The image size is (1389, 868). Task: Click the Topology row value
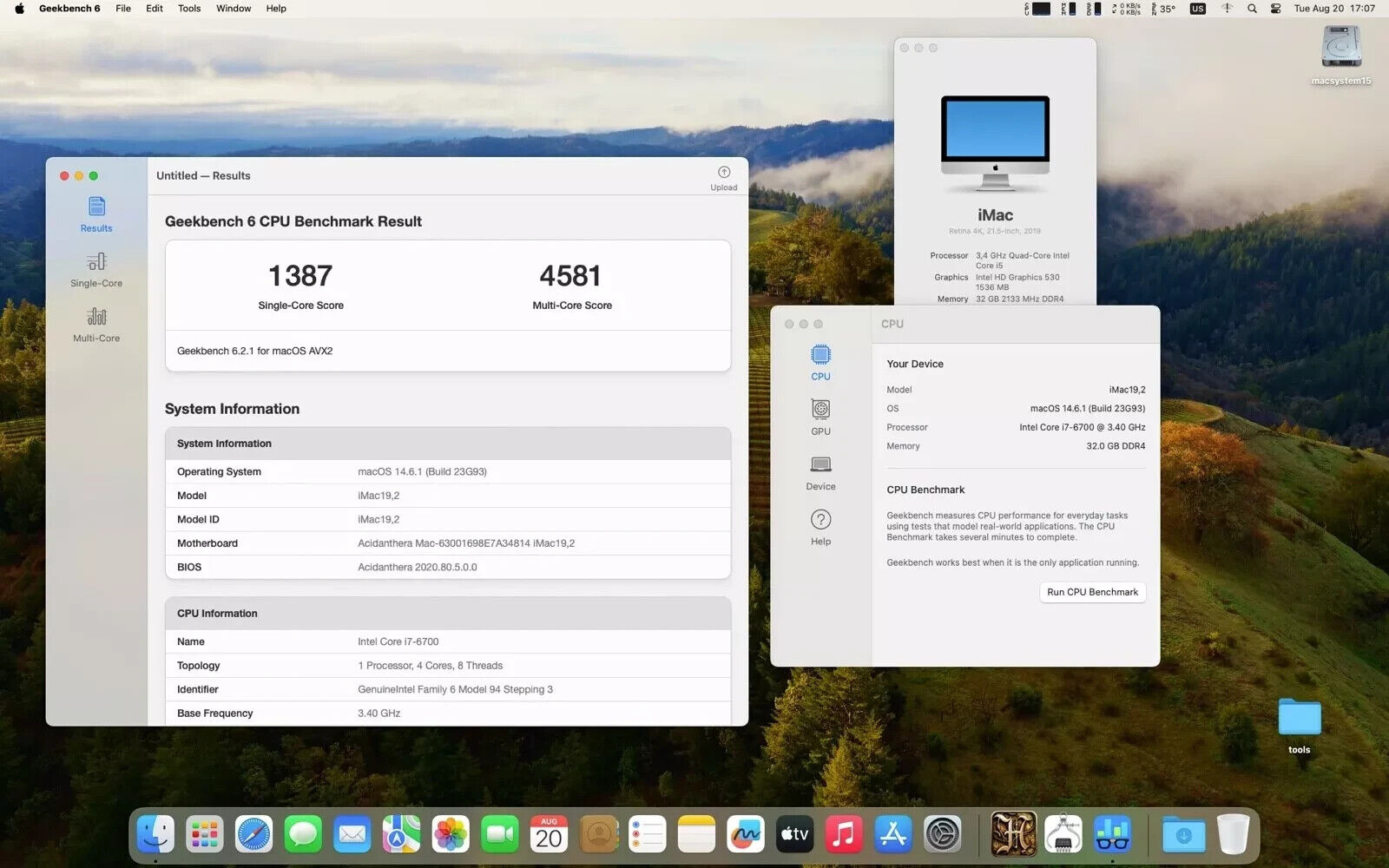(x=430, y=666)
